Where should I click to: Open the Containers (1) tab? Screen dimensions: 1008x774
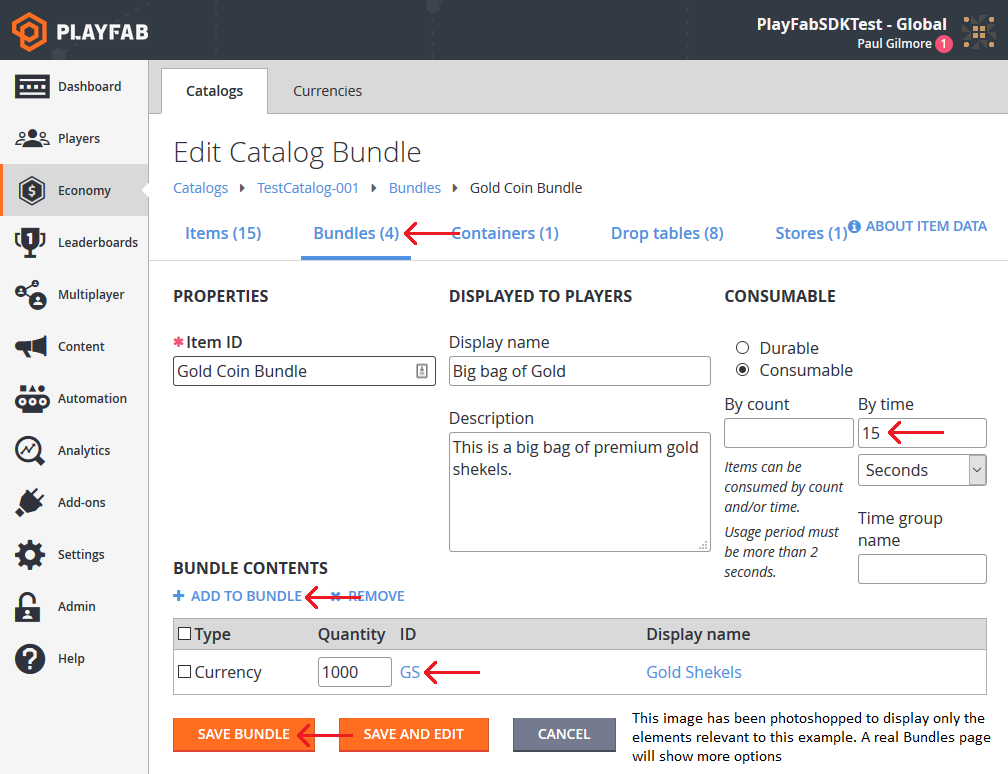coord(505,233)
